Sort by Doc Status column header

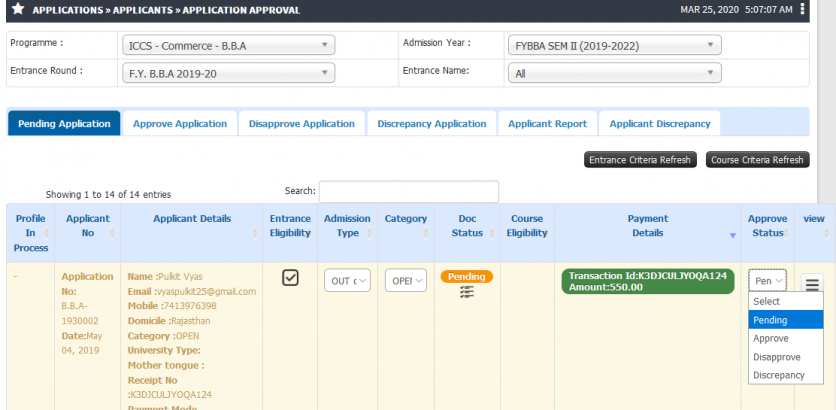467,233
